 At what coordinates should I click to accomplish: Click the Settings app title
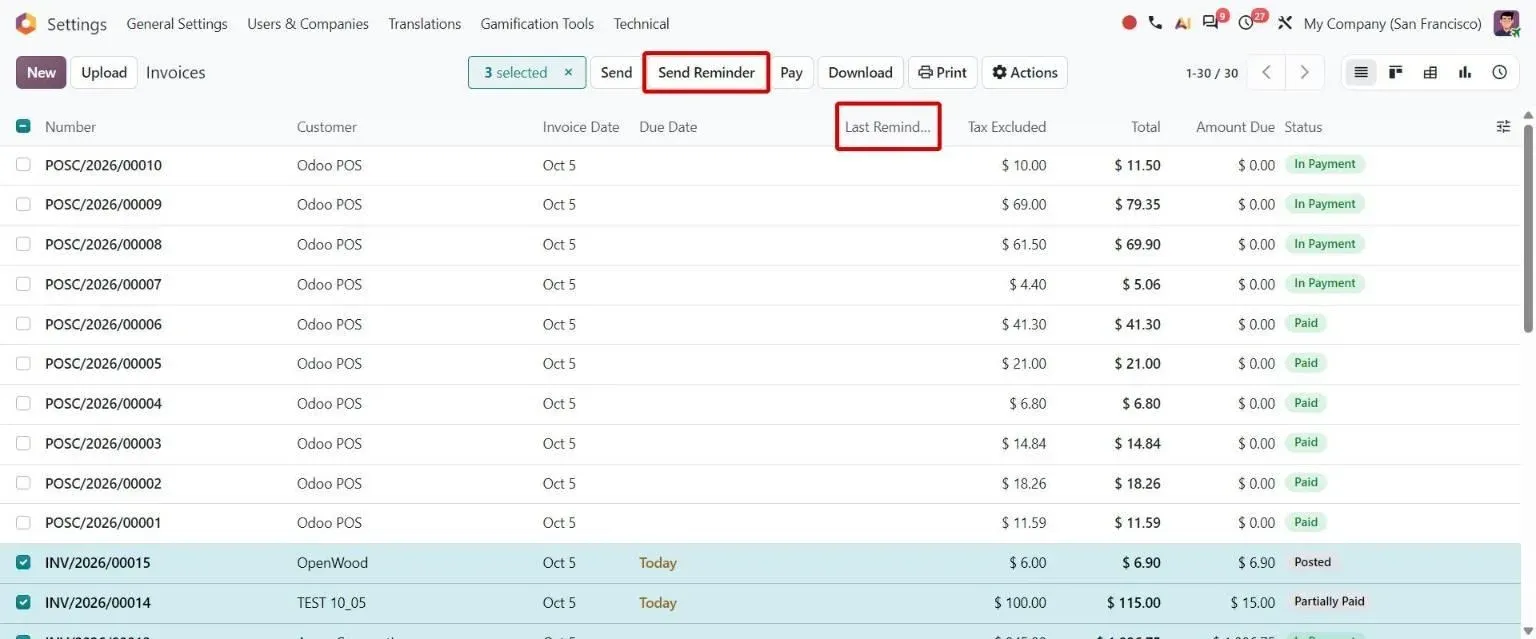(x=77, y=23)
